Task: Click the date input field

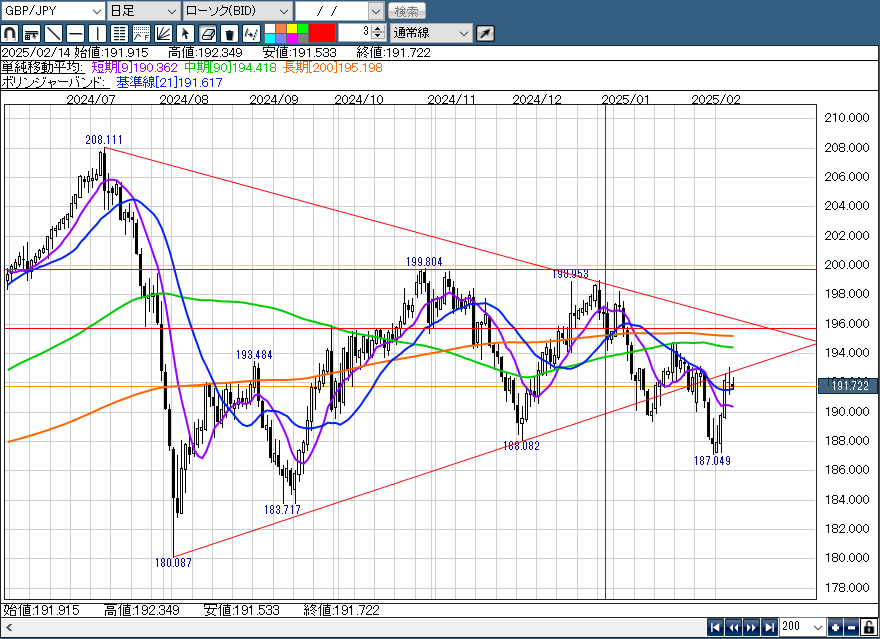Action: click(332, 11)
